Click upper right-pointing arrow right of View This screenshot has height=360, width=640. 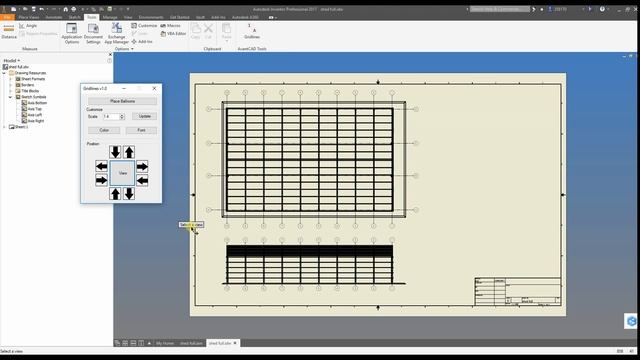coord(142,166)
